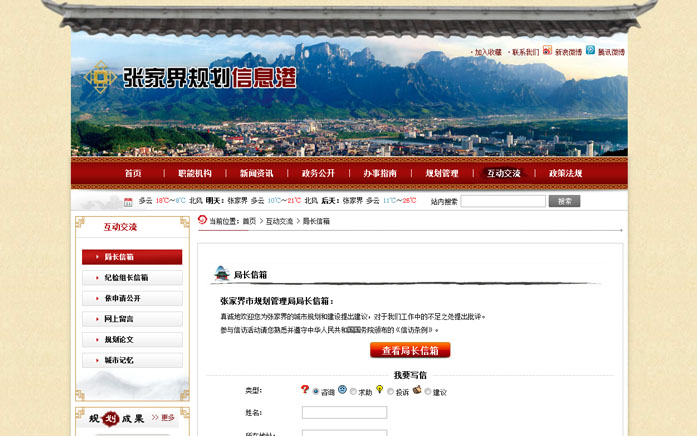Click the site logo emblem
Image resolution: width=697 pixels, height=436 pixels.
click(x=100, y=77)
